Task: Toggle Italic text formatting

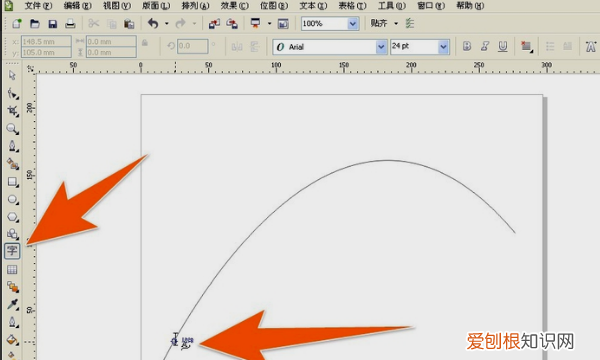Action: (x=484, y=47)
